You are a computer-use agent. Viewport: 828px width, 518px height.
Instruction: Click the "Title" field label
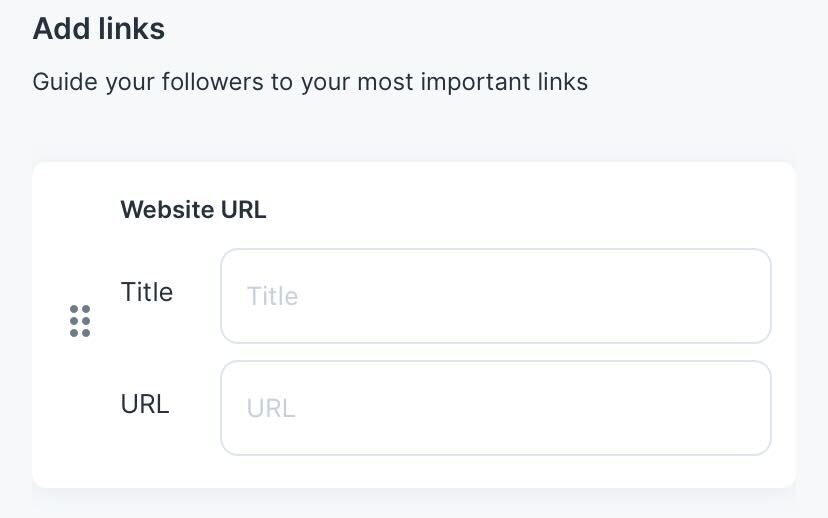[x=146, y=292]
